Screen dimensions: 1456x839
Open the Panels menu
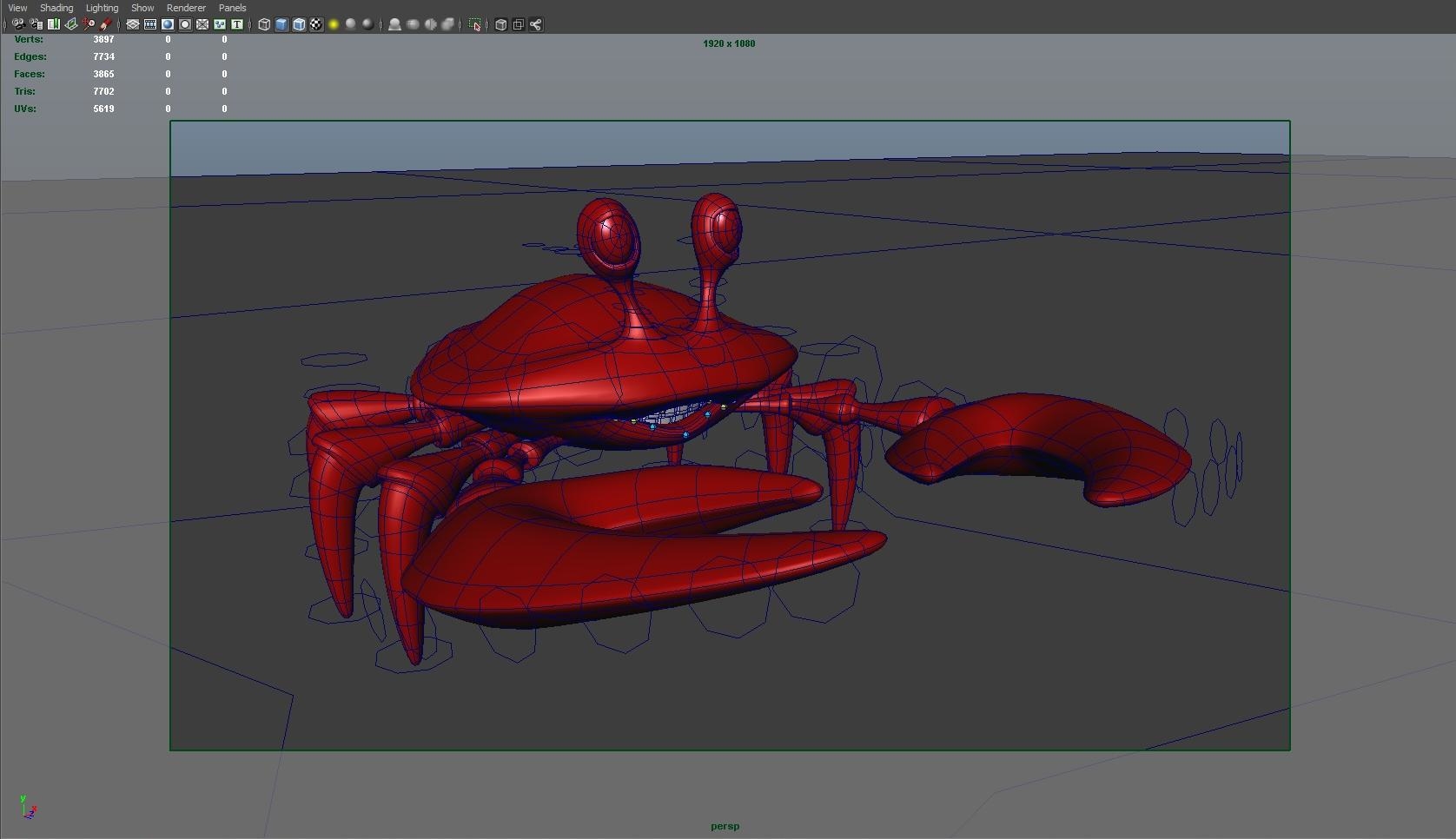point(232,7)
